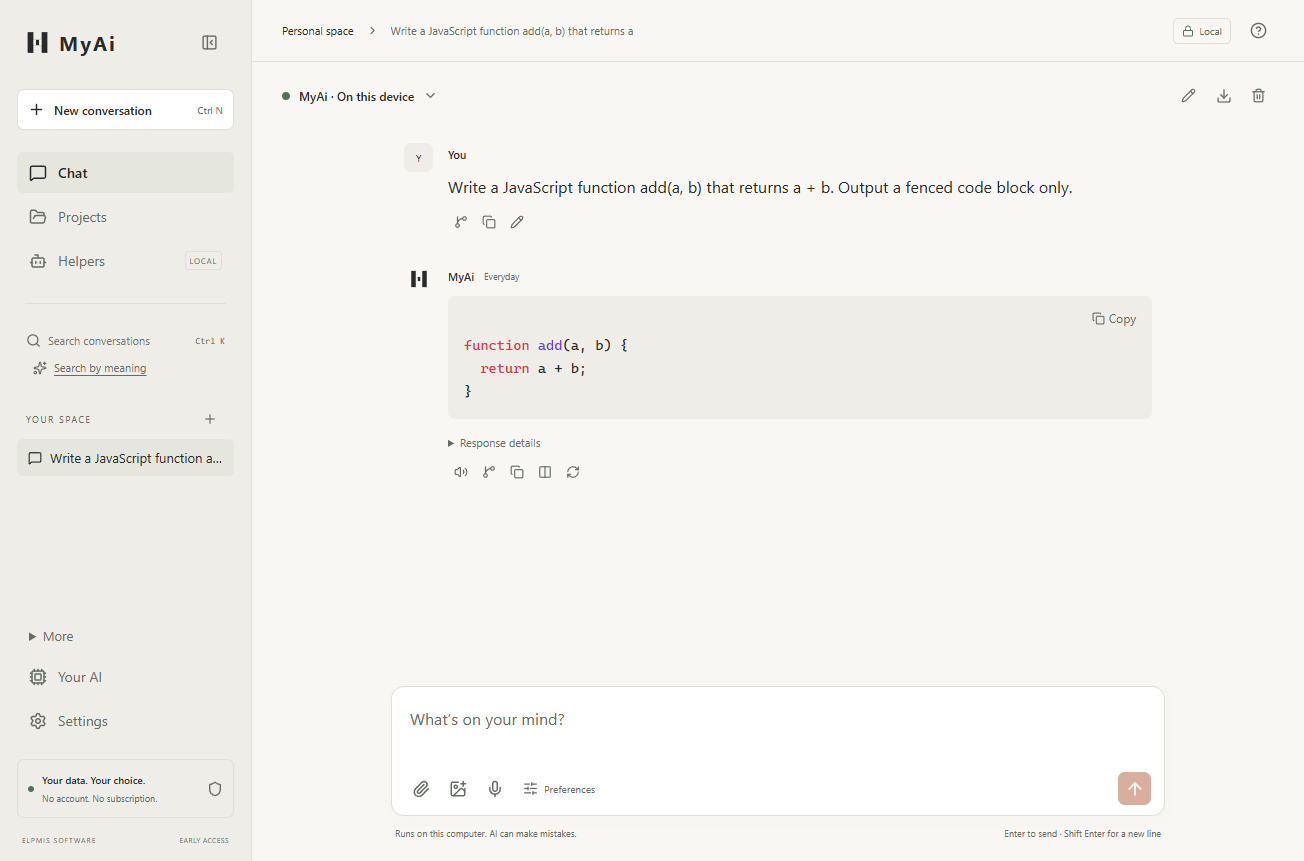This screenshot has width=1304, height=861.
Task: Attach a file with paperclip icon
Action: pos(421,789)
